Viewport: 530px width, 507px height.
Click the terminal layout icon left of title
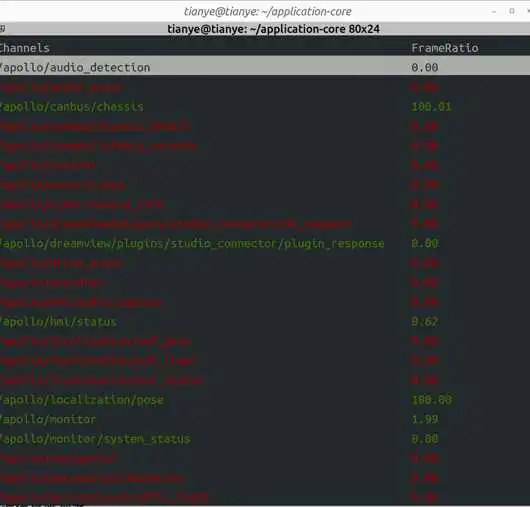coord(3,29)
